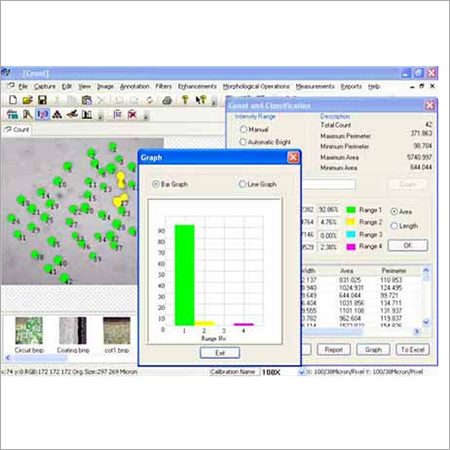
Task: Open the calibration dropdown in the status bar
Action: [301, 372]
